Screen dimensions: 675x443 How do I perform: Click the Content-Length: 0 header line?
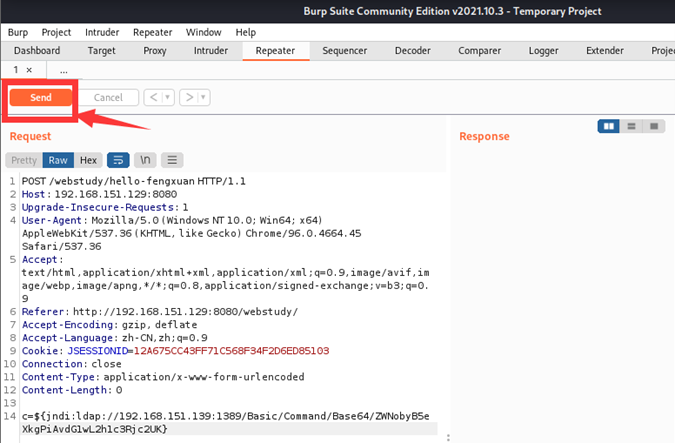coord(72,390)
